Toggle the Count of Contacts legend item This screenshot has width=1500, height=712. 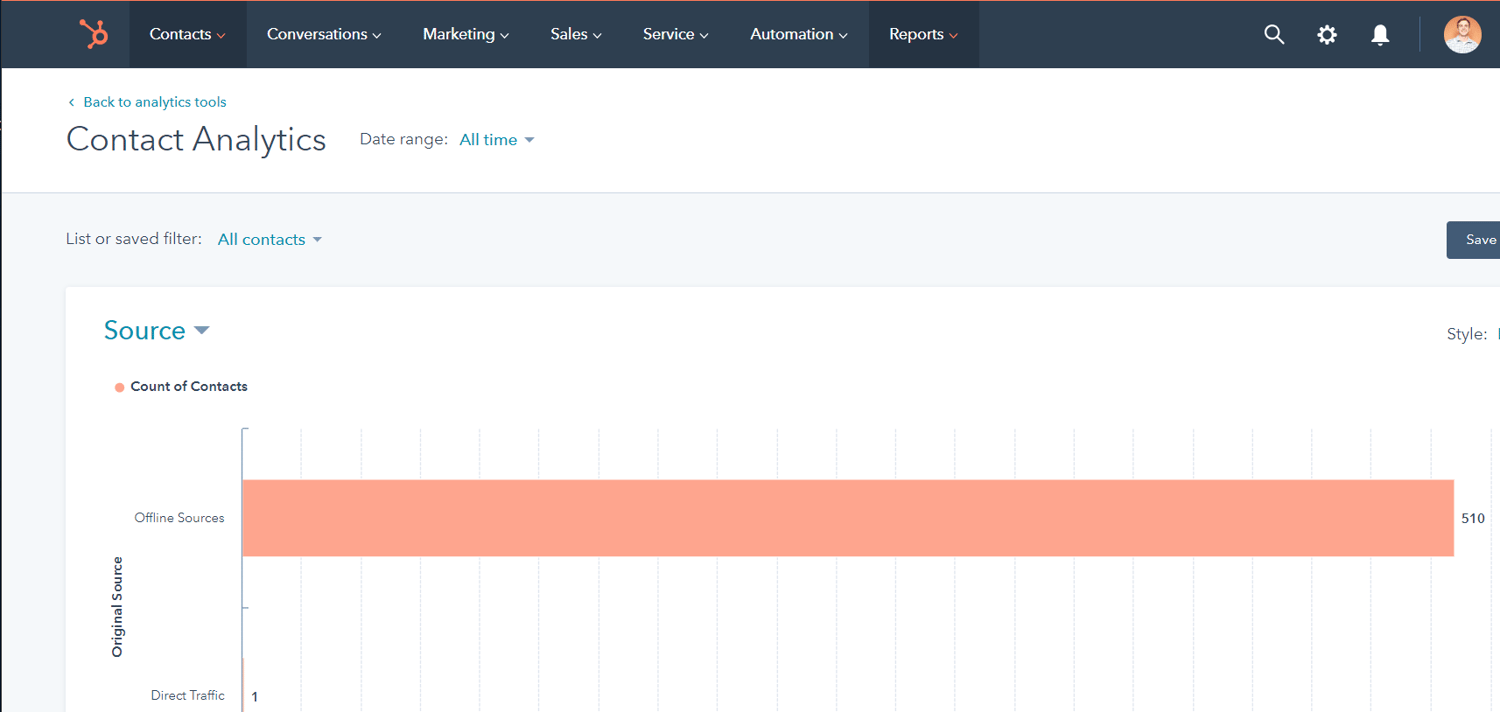click(180, 386)
